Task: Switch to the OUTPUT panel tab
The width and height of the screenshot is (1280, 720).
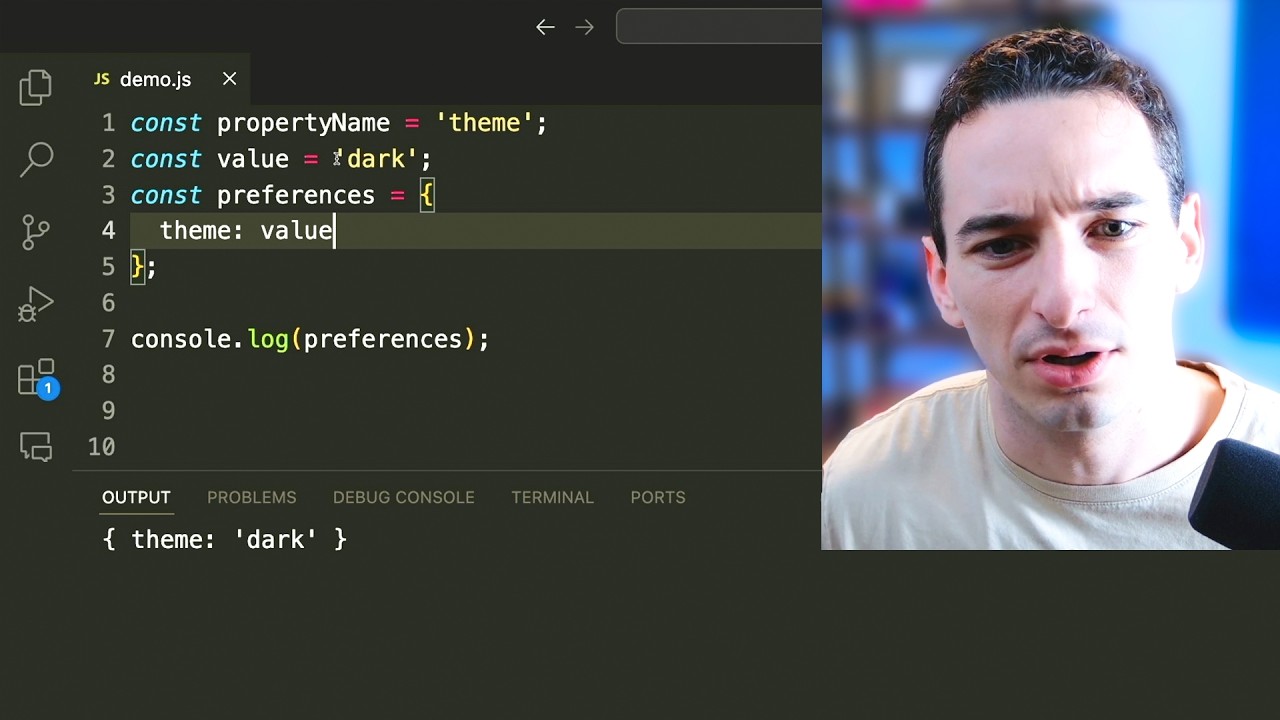Action: tap(136, 497)
